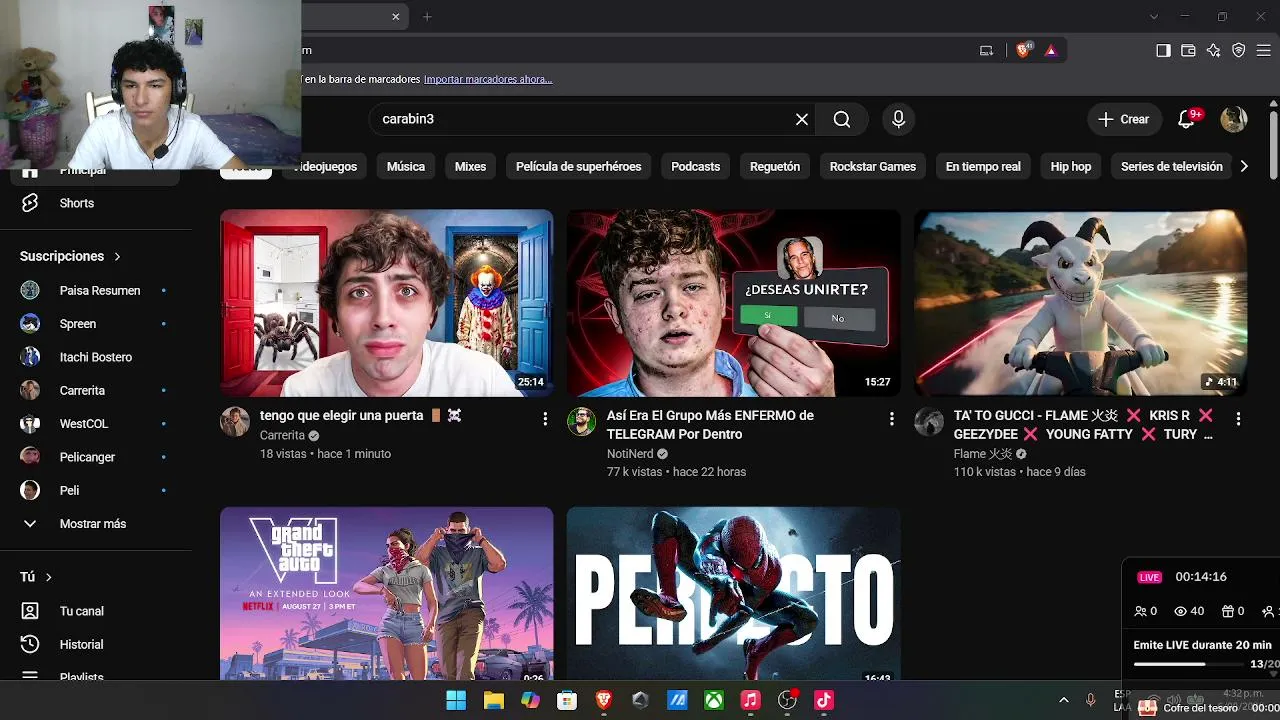Select the 'Series de televisión' chip

pyautogui.click(x=1172, y=167)
